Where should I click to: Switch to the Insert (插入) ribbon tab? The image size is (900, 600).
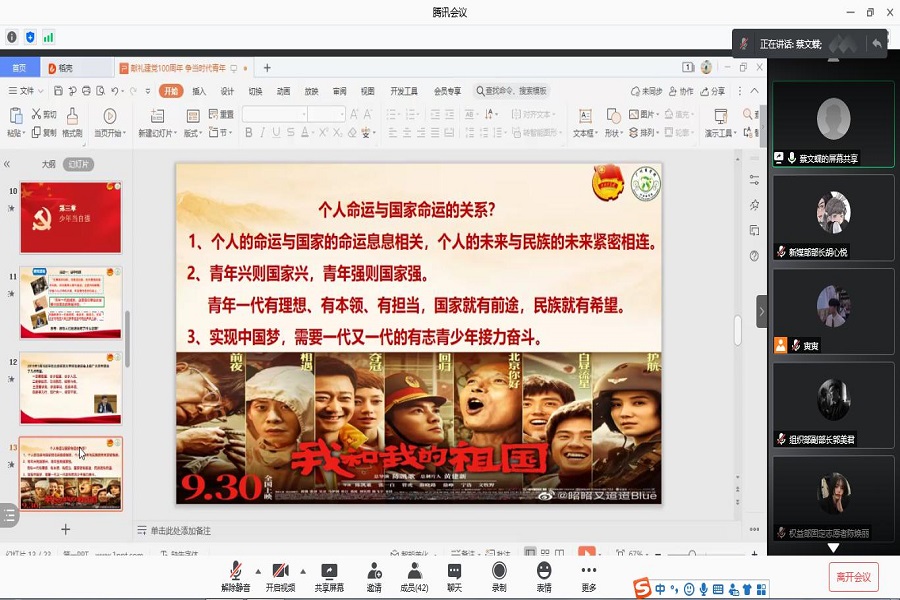pyautogui.click(x=199, y=91)
